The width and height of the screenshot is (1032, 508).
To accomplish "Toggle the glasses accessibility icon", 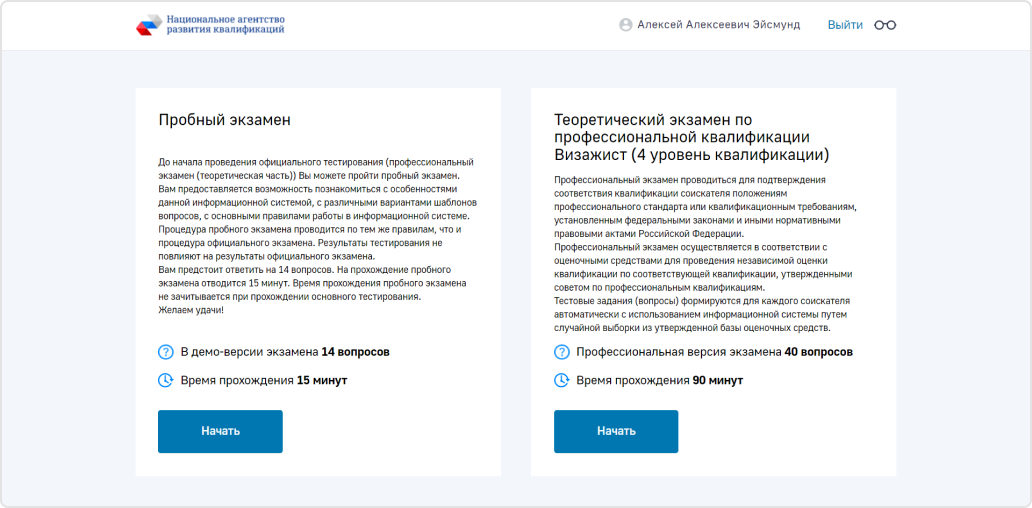I will tap(885, 25).
